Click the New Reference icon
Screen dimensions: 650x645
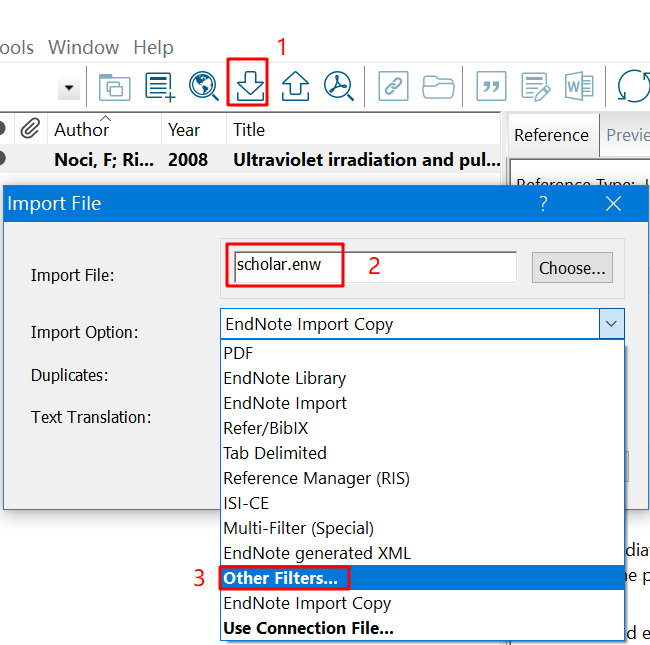[160, 86]
